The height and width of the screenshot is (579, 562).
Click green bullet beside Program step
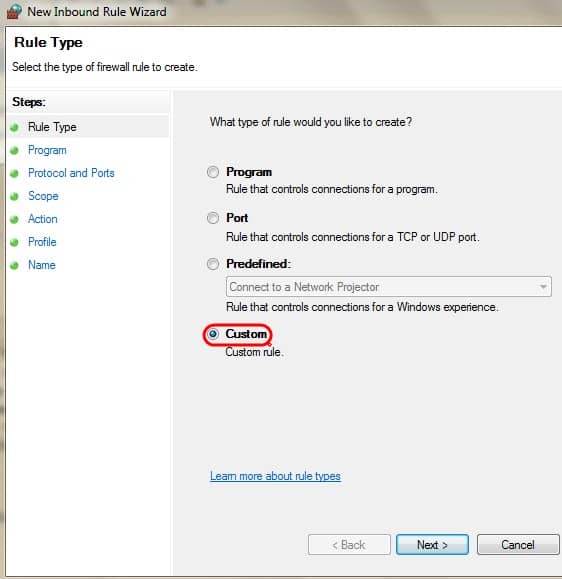[x=14, y=151]
